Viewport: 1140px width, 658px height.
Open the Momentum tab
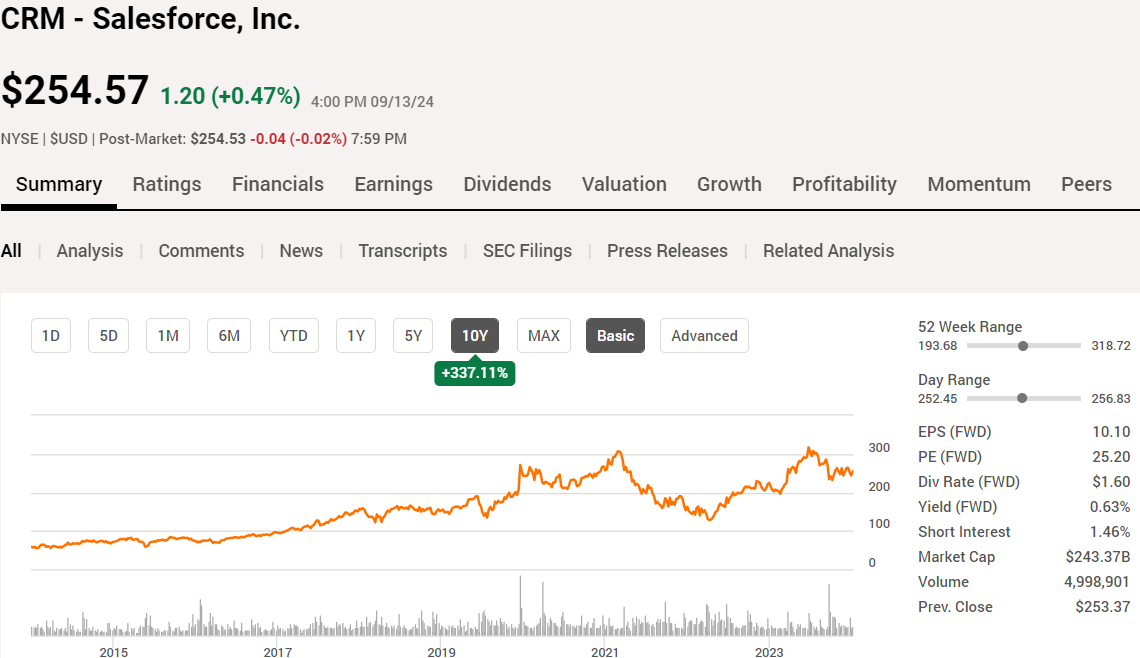tap(979, 185)
